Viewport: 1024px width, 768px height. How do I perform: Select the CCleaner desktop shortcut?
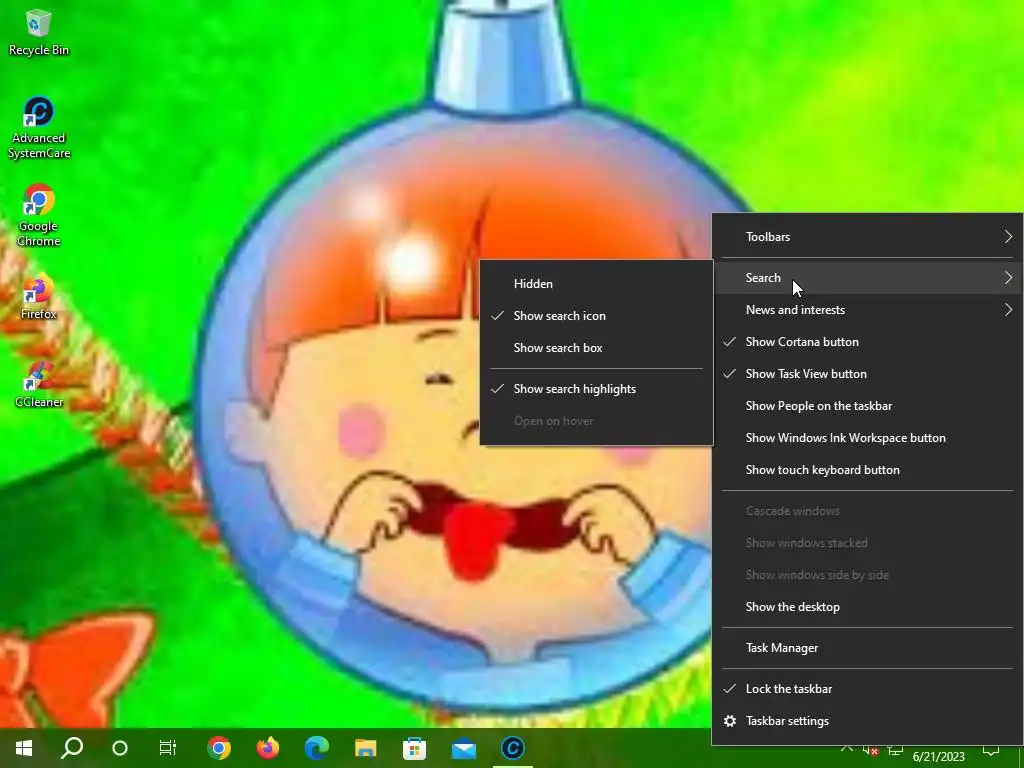pyautogui.click(x=39, y=384)
